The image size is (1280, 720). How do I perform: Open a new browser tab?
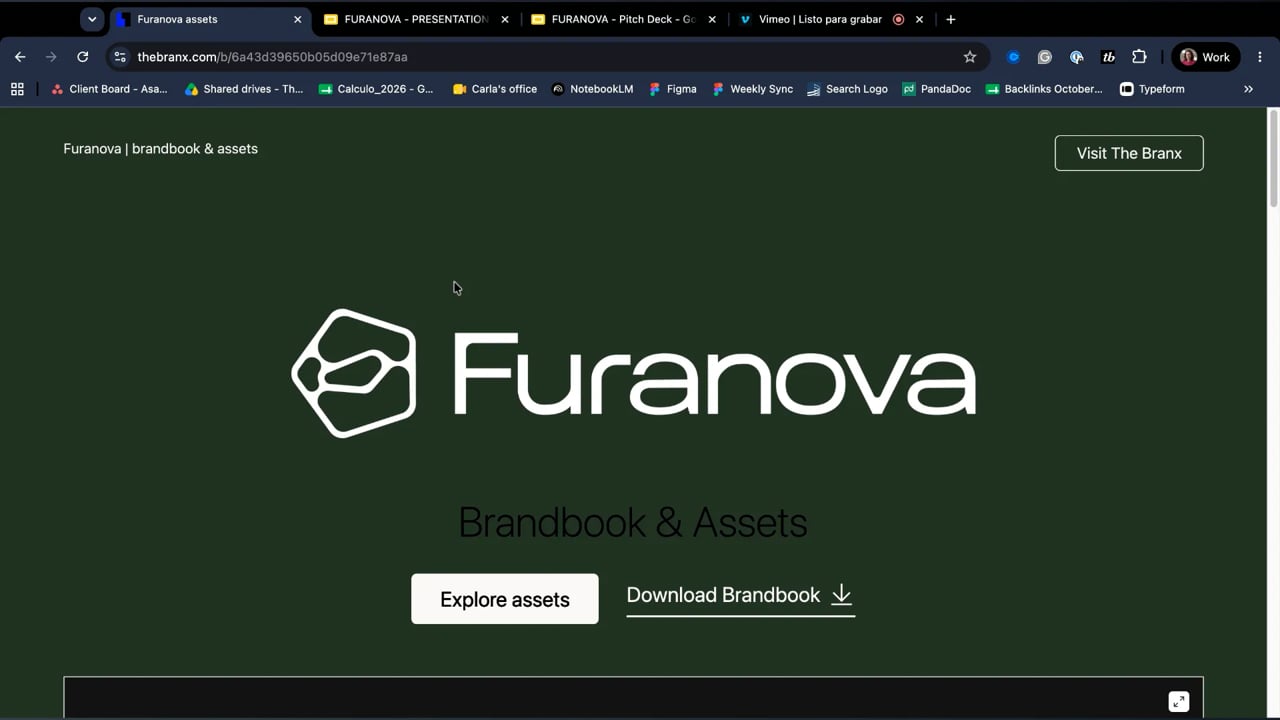click(951, 19)
